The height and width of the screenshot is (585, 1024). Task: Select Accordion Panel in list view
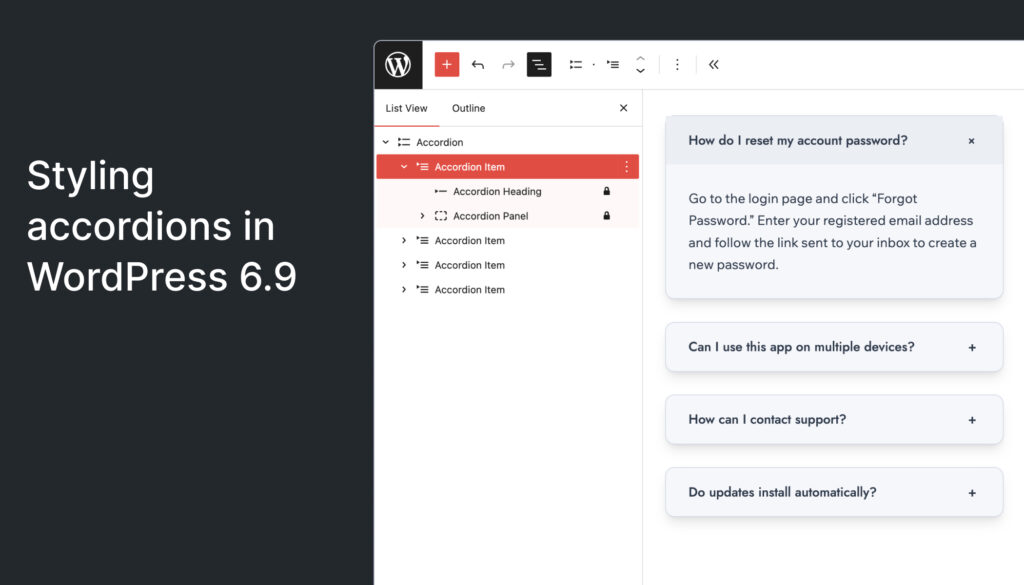click(490, 216)
